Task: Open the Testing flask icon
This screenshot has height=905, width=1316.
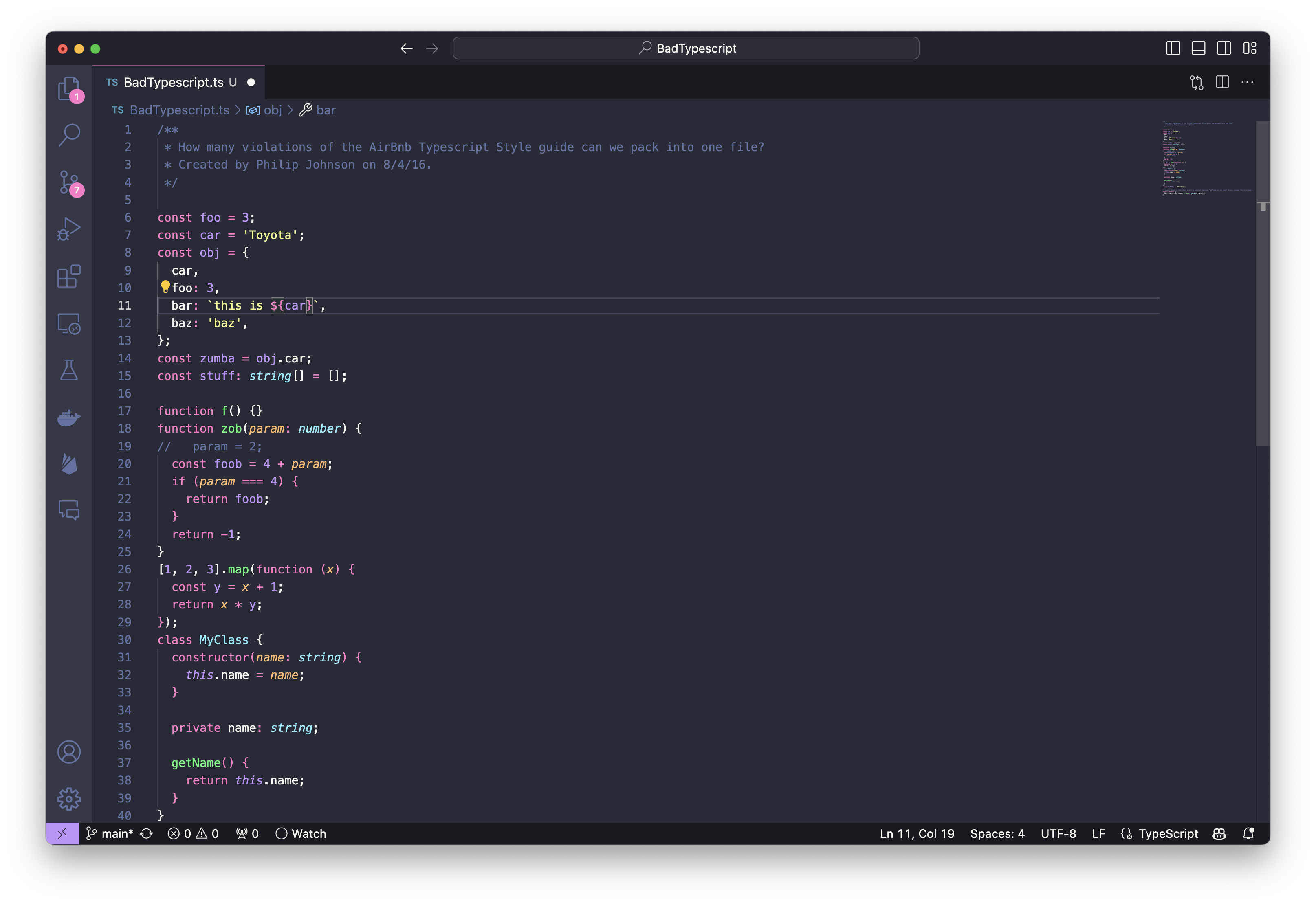Action: pyautogui.click(x=69, y=370)
